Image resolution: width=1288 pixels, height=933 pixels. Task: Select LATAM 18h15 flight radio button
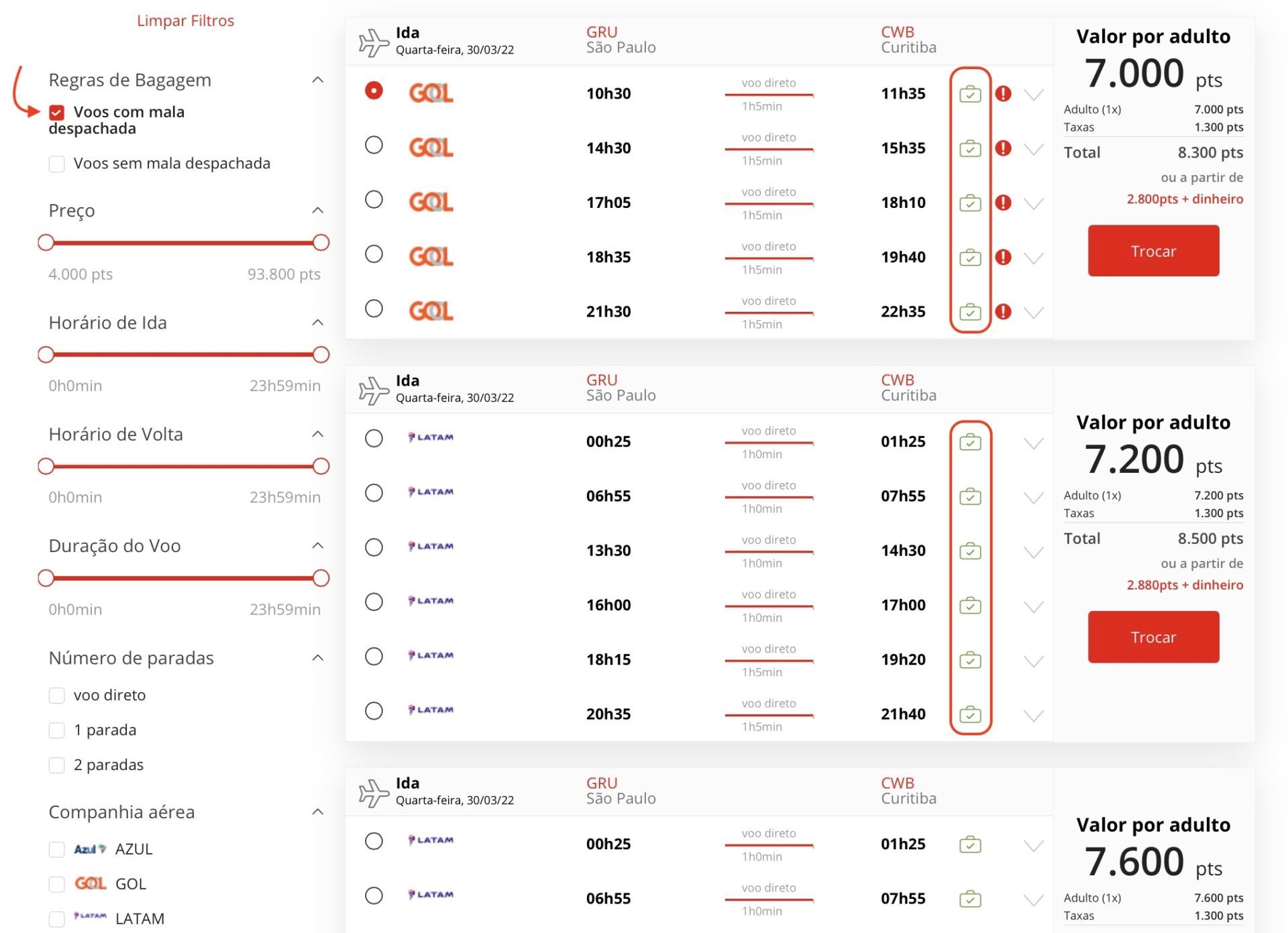pyautogui.click(x=374, y=657)
